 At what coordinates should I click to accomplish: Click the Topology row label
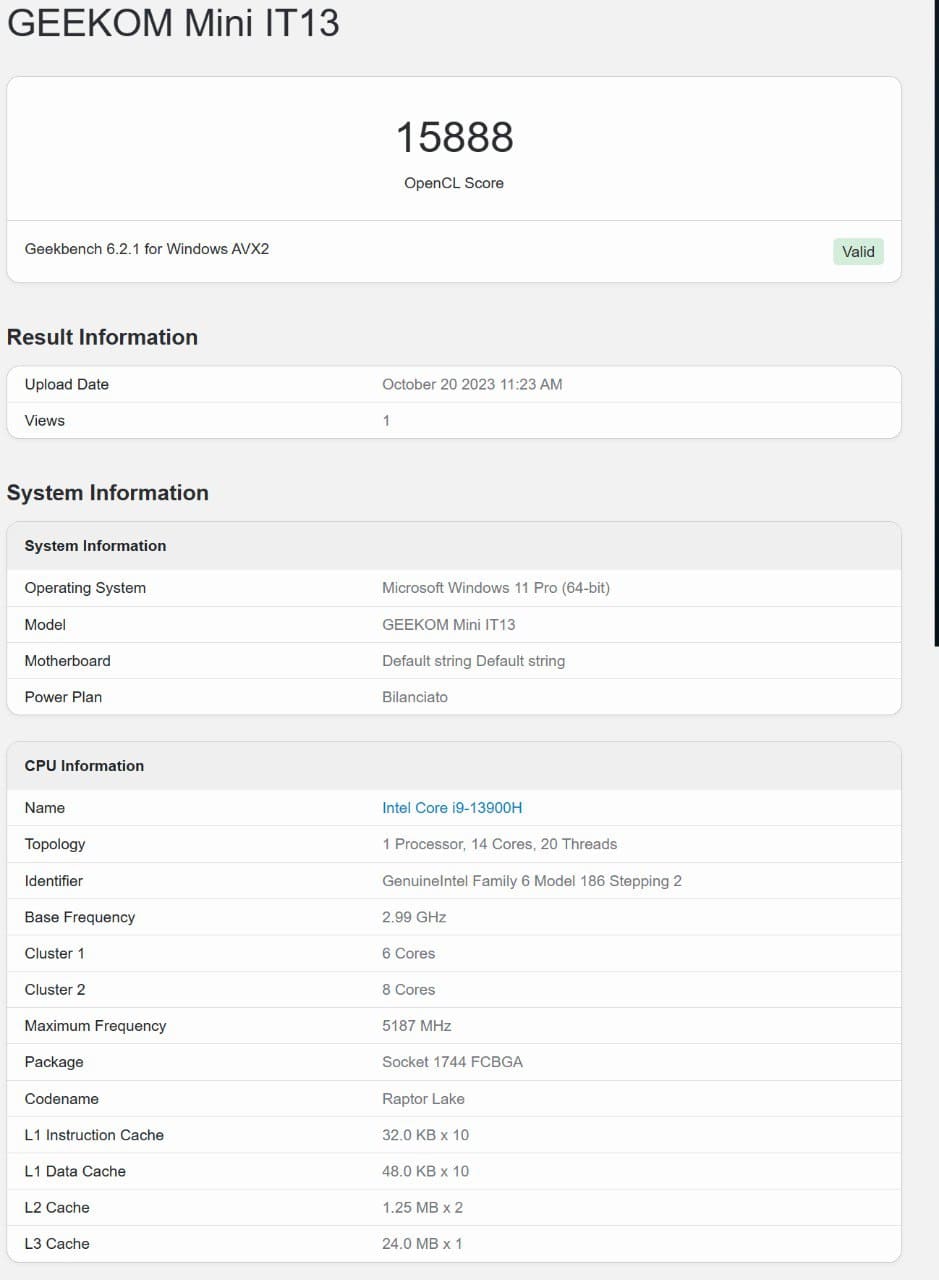(55, 844)
